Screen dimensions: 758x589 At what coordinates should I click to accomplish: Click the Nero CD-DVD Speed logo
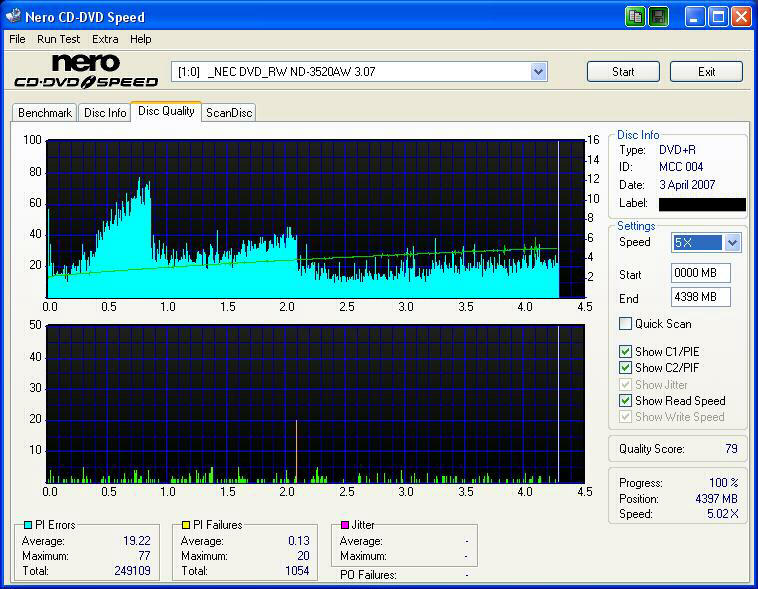coord(86,71)
